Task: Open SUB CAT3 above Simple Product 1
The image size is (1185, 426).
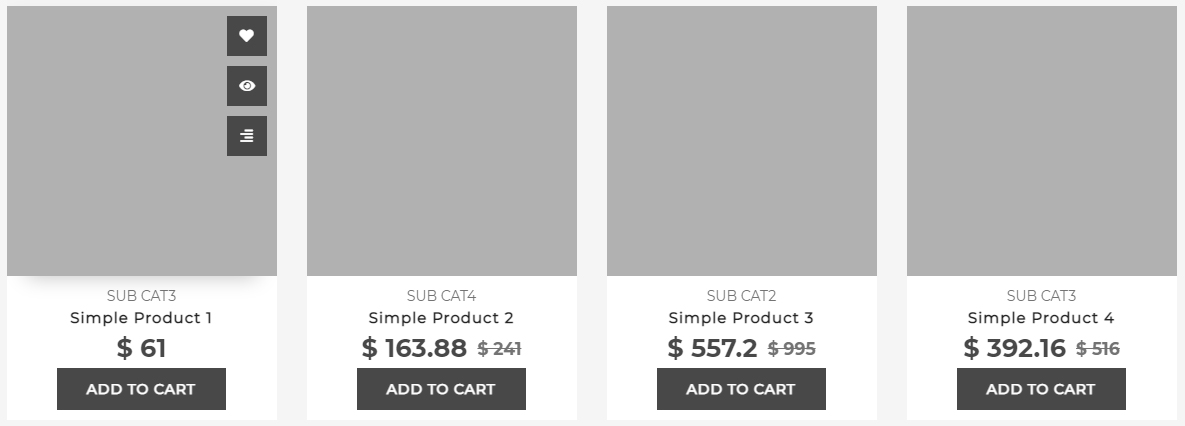Action: click(141, 296)
